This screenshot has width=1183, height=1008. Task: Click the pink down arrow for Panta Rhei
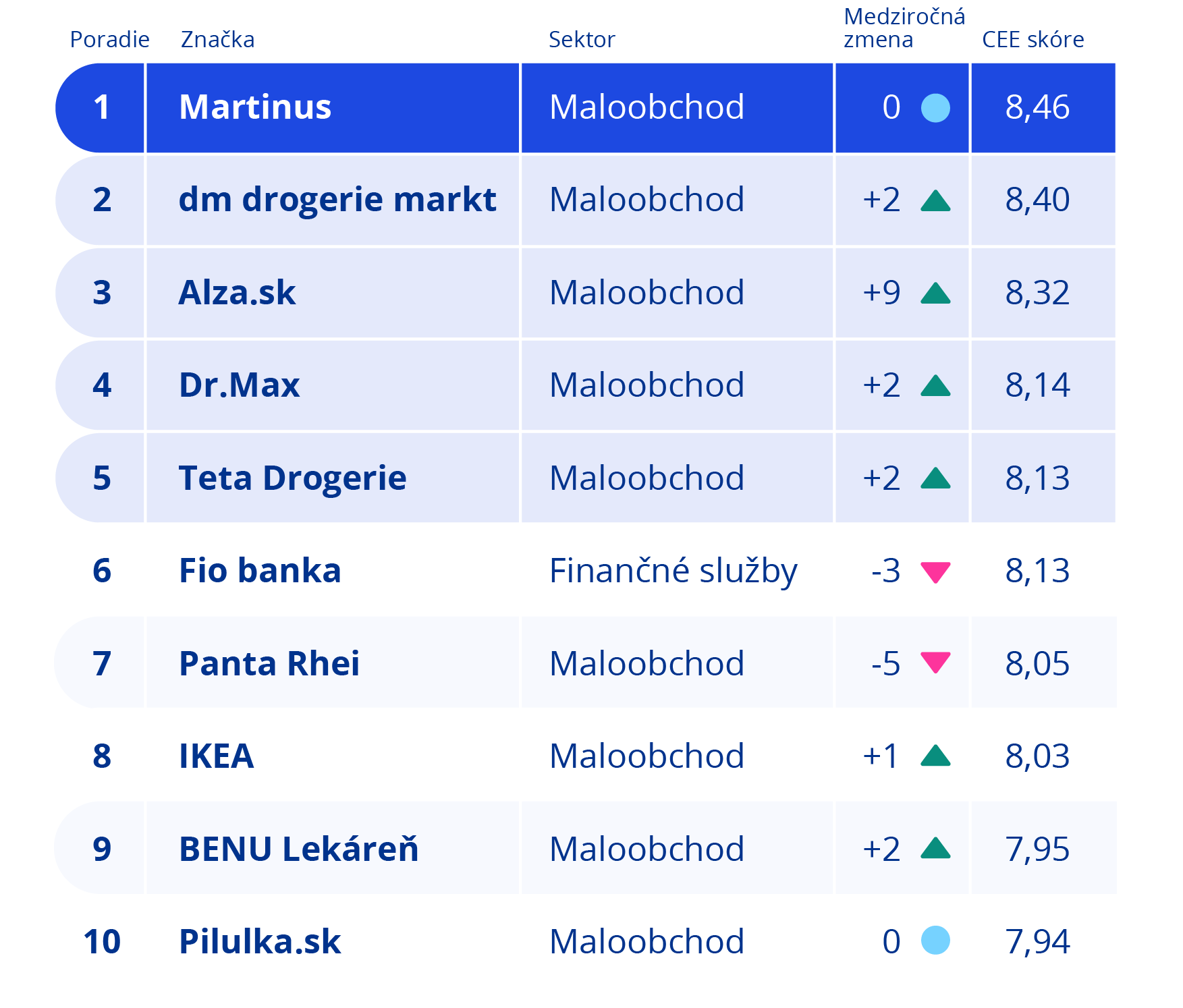click(935, 662)
